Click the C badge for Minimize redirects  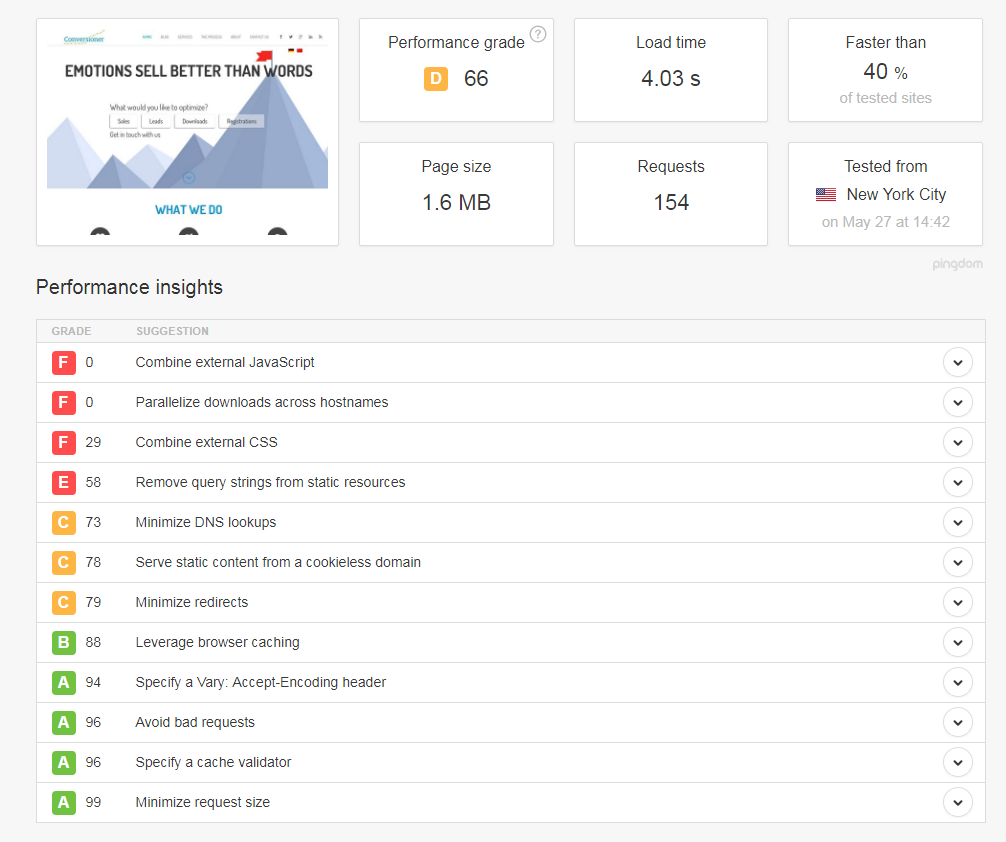[64, 603]
